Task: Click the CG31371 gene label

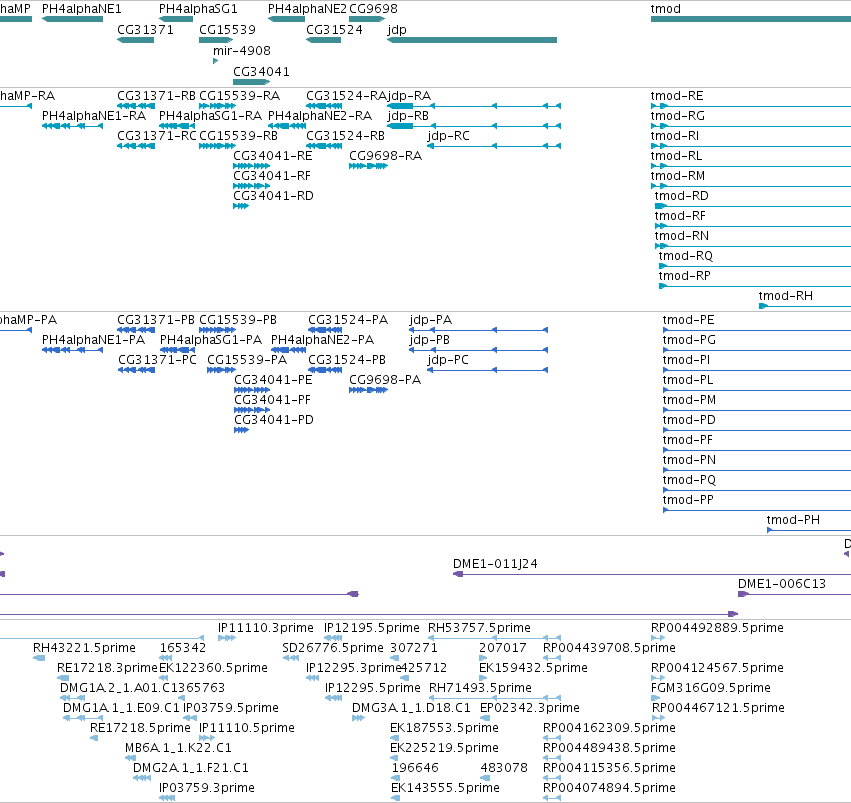Action: pos(145,30)
